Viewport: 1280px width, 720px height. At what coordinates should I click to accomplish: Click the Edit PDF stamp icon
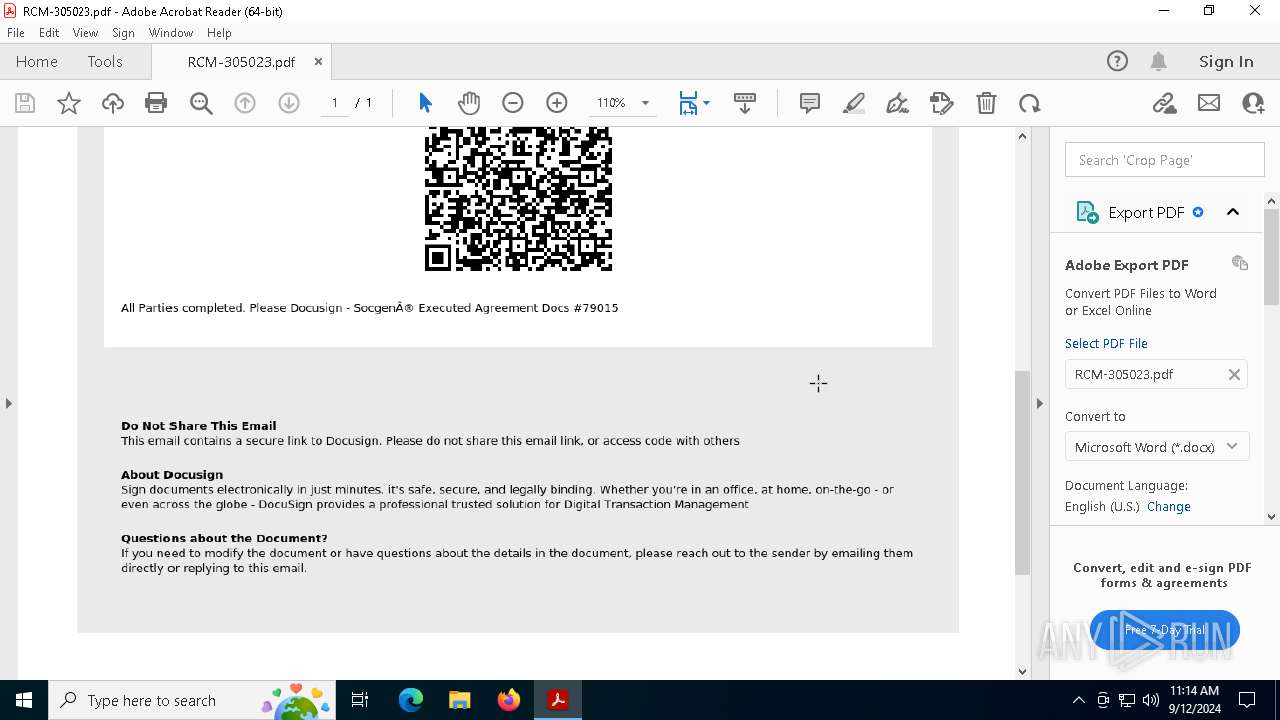(x=942, y=103)
